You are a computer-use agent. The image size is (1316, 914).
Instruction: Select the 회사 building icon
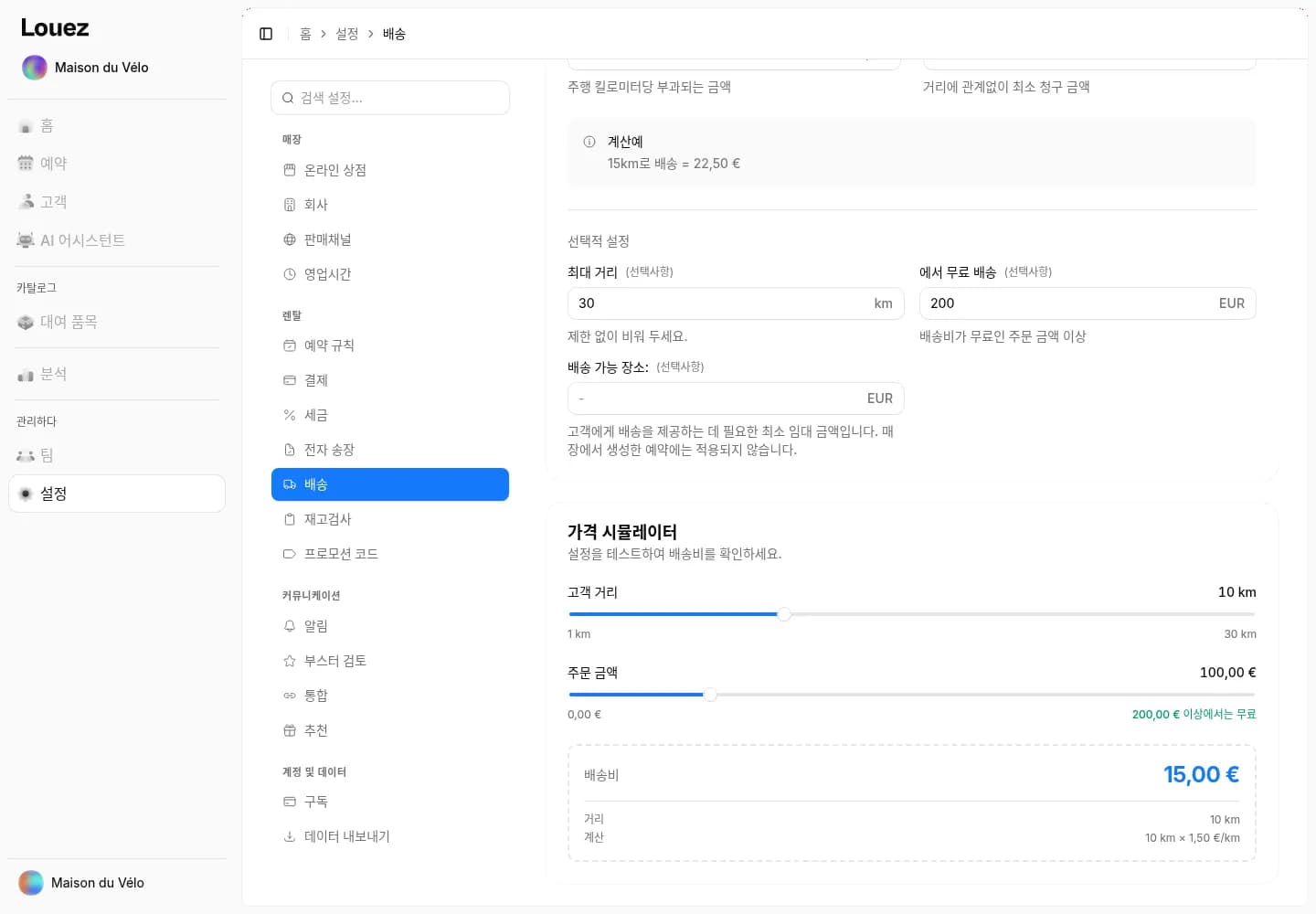(x=290, y=205)
